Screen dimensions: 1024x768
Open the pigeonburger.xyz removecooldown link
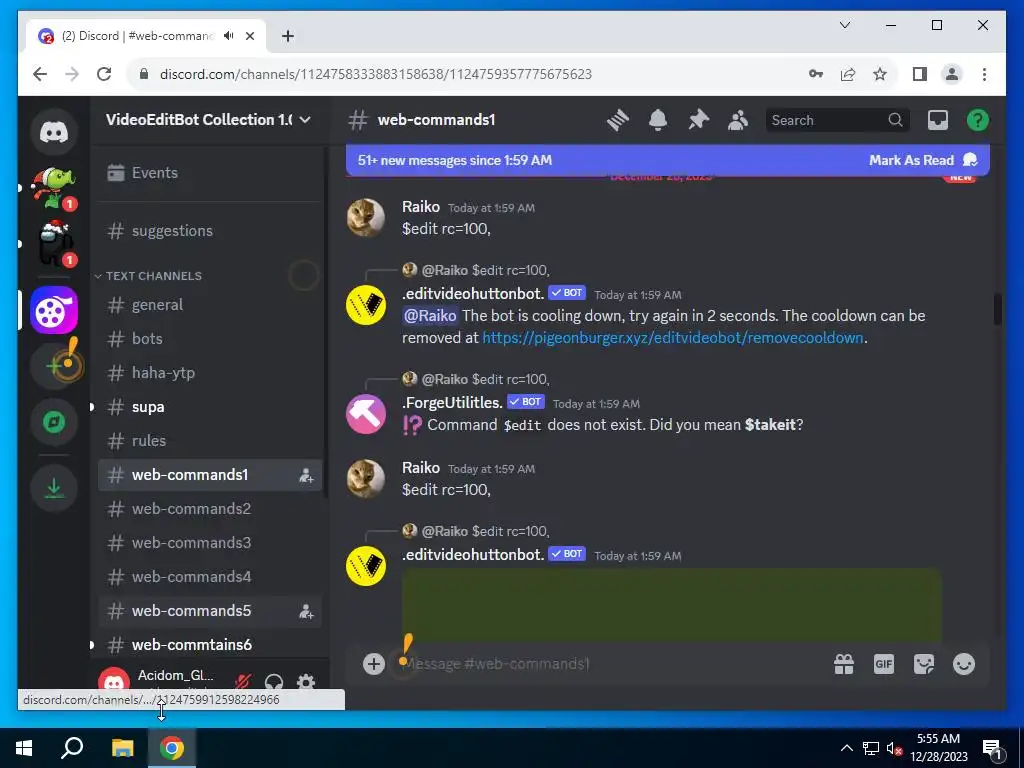673,338
